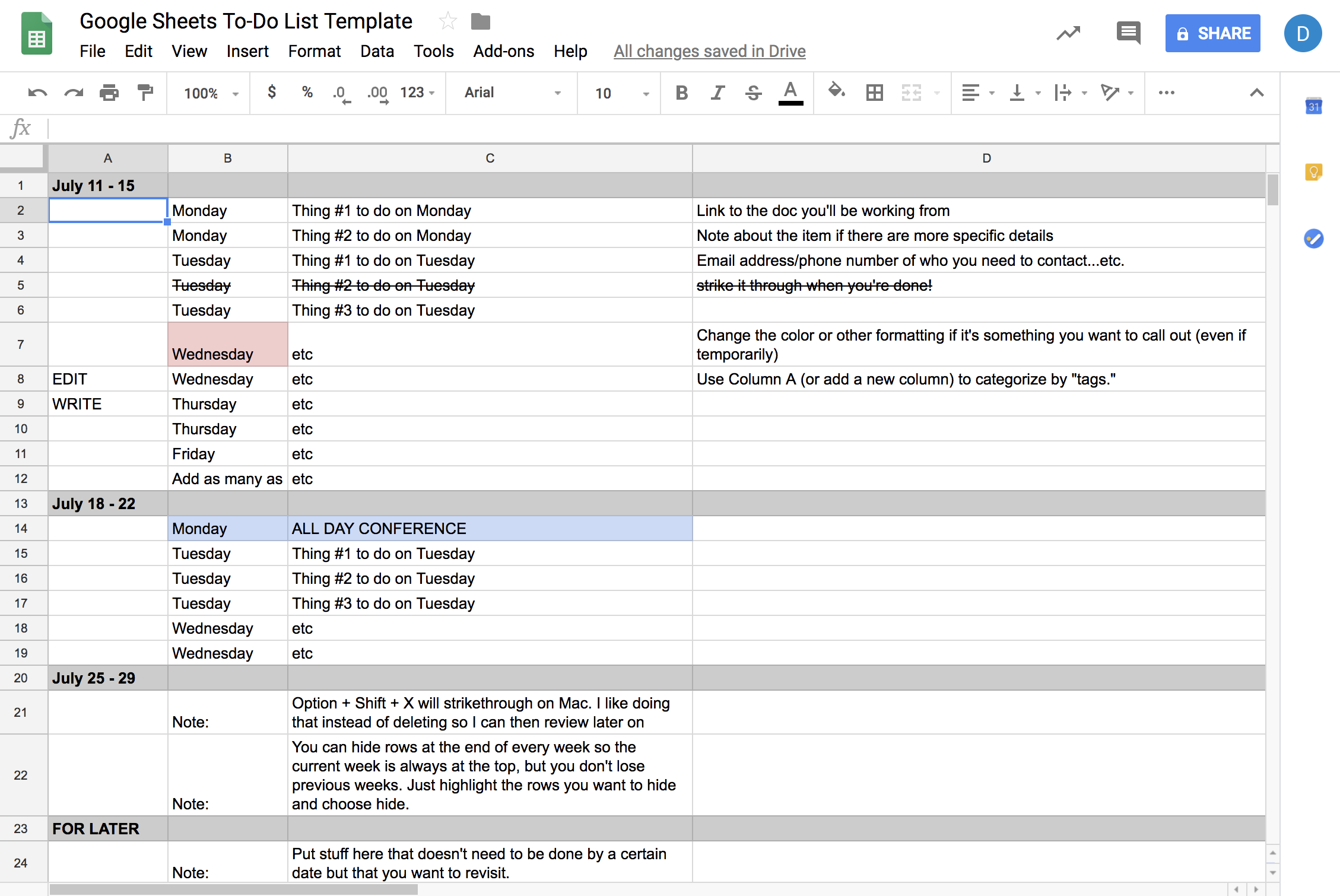Click the blue SHARE button
Screen dimensions: 1340x896
pos(1212,33)
